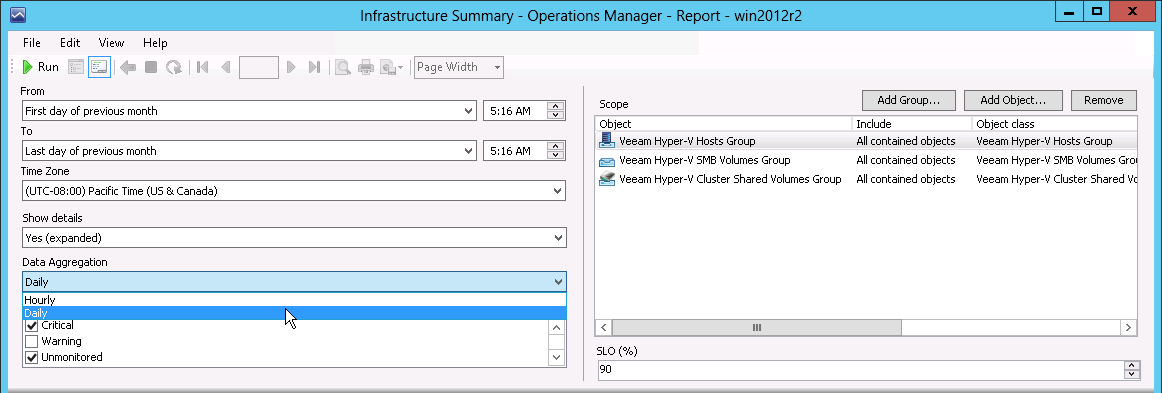Click the stop rendering icon

150,67
